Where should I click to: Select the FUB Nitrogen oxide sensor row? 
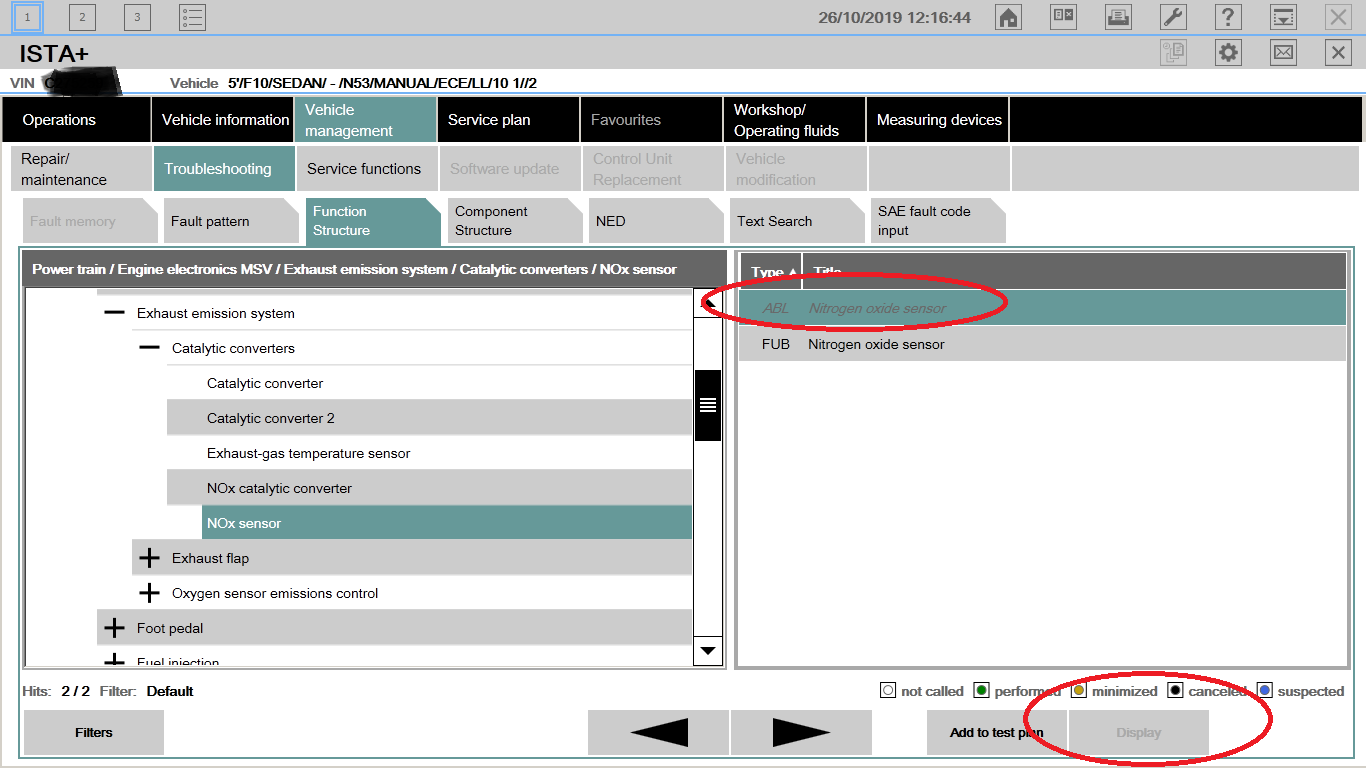pyautogui.click(x=1040, y=344)
